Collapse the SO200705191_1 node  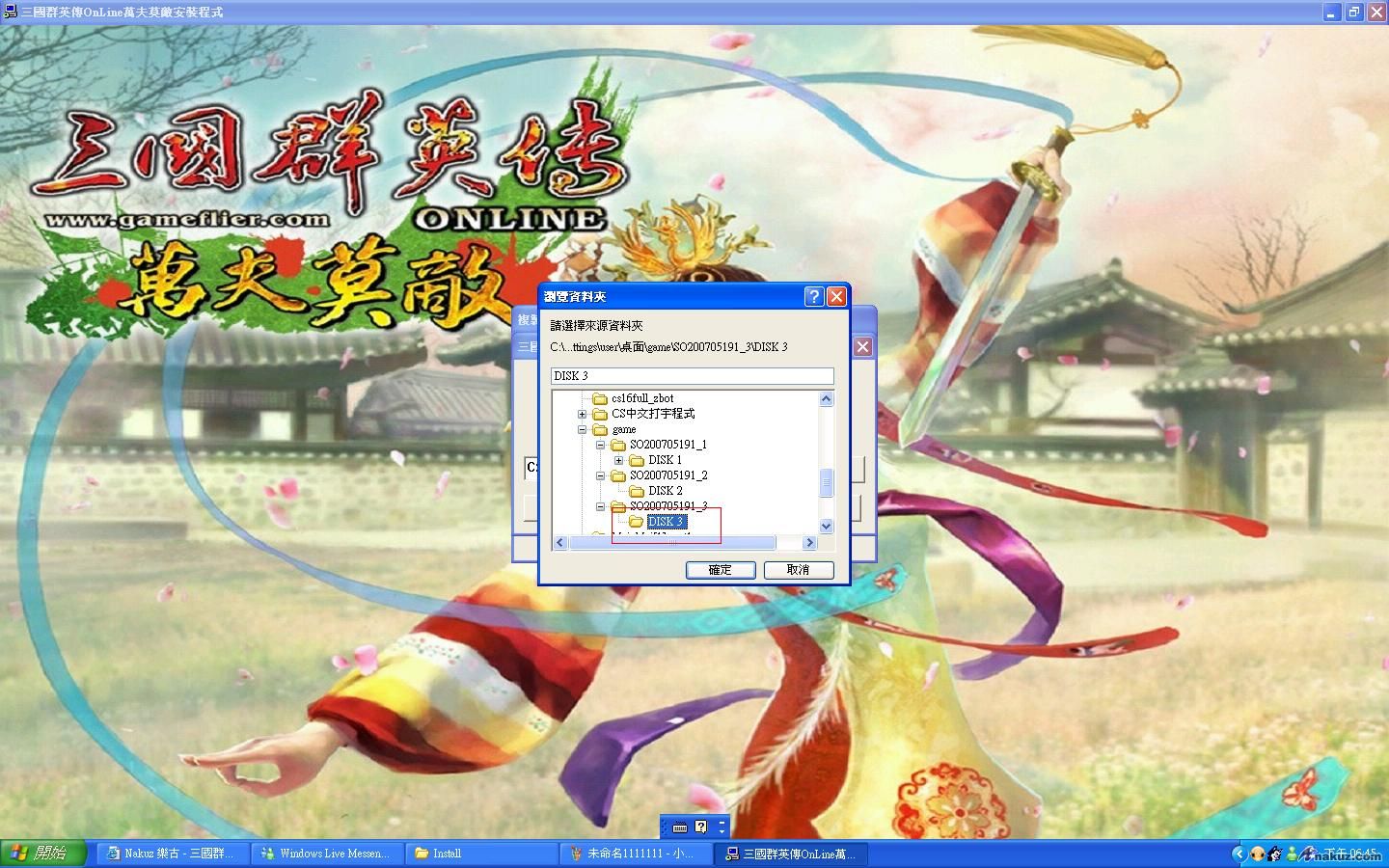(x=600, y=445)
